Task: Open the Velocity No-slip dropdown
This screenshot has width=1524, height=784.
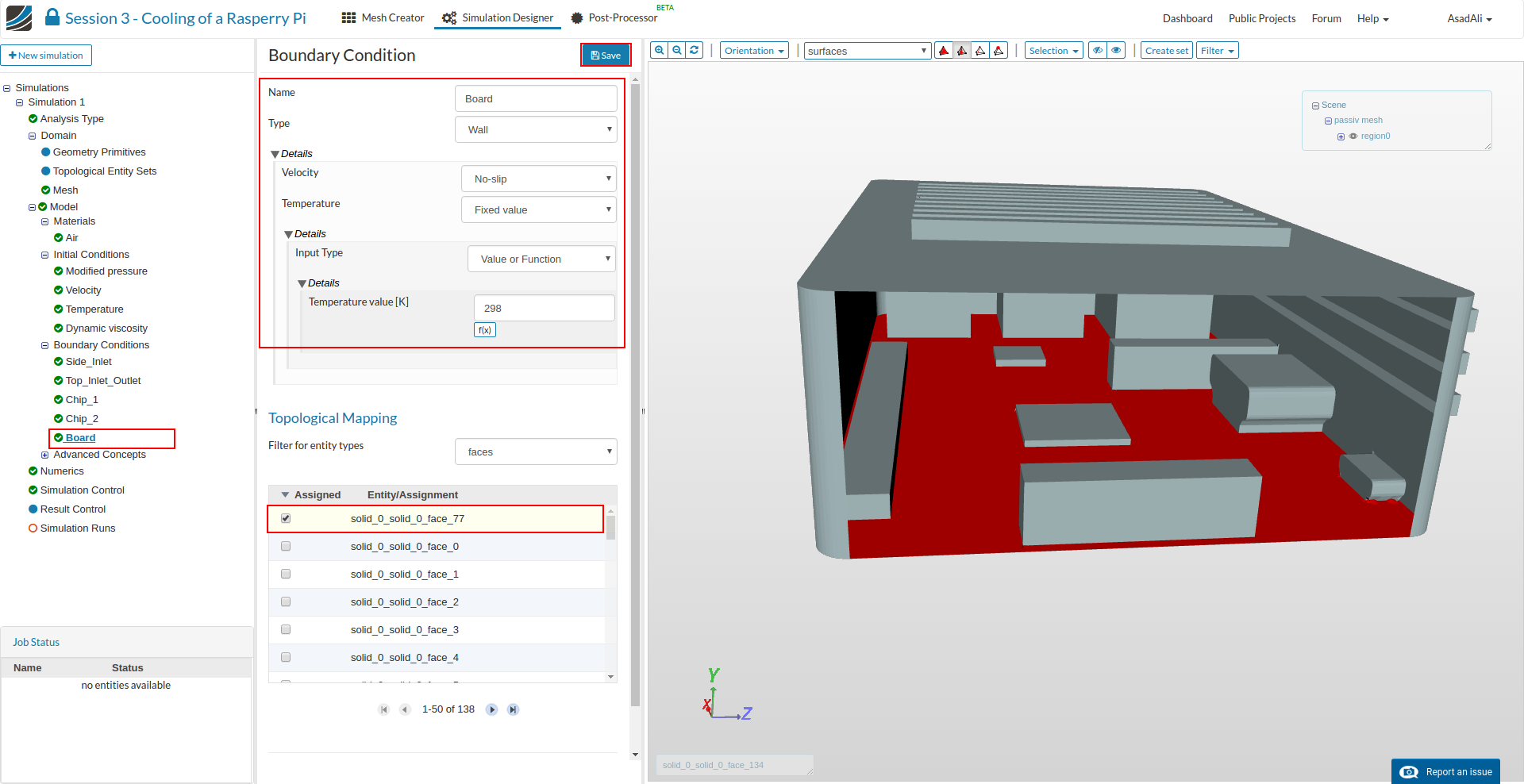Action: click(539, 179)
